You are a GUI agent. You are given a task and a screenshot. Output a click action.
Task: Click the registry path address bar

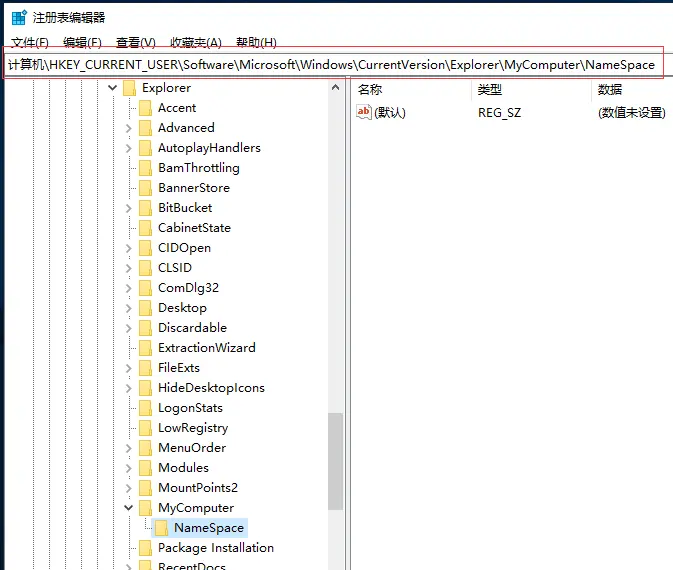tap(330, 65)
